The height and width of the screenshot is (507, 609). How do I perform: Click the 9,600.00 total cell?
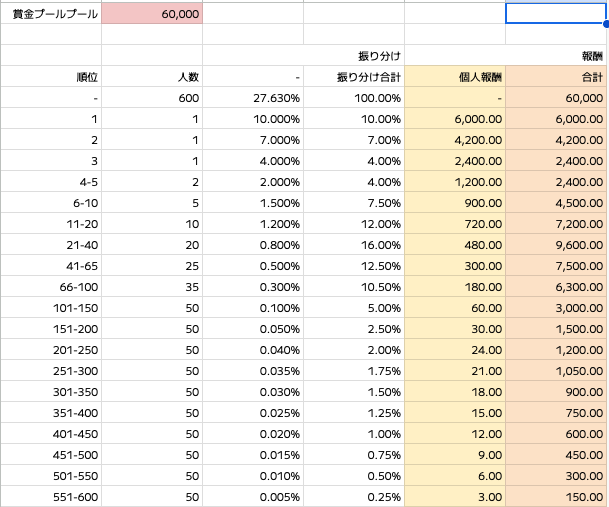click(556, 244)
